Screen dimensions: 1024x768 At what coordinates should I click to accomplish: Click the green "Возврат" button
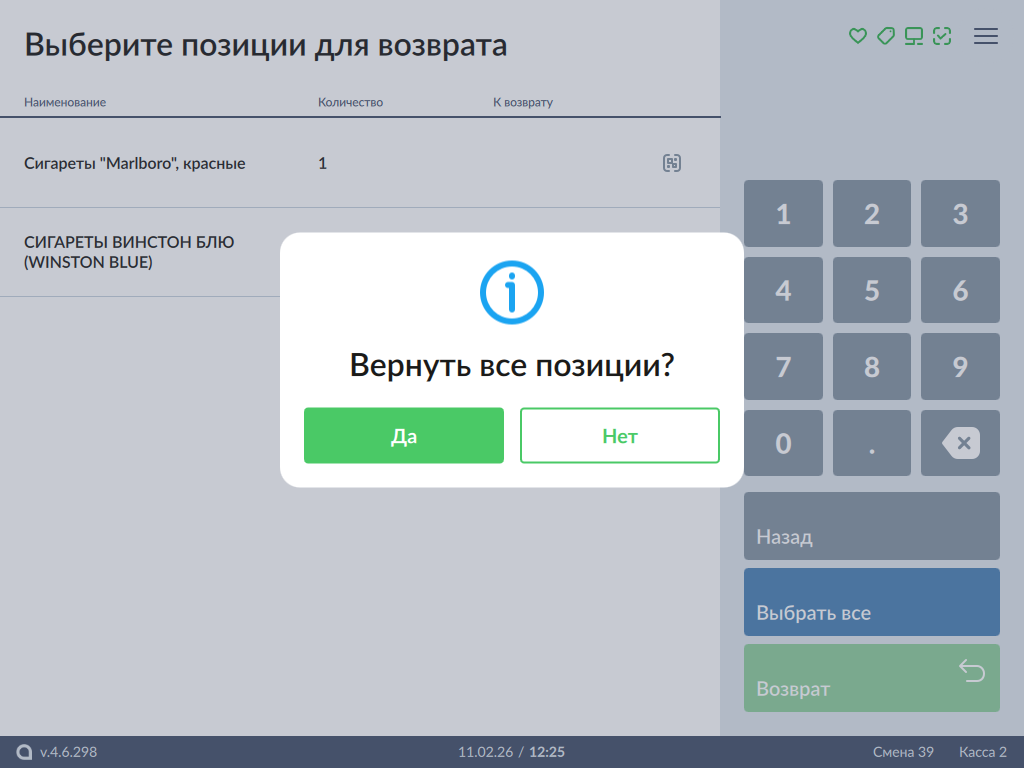(871, 678)
